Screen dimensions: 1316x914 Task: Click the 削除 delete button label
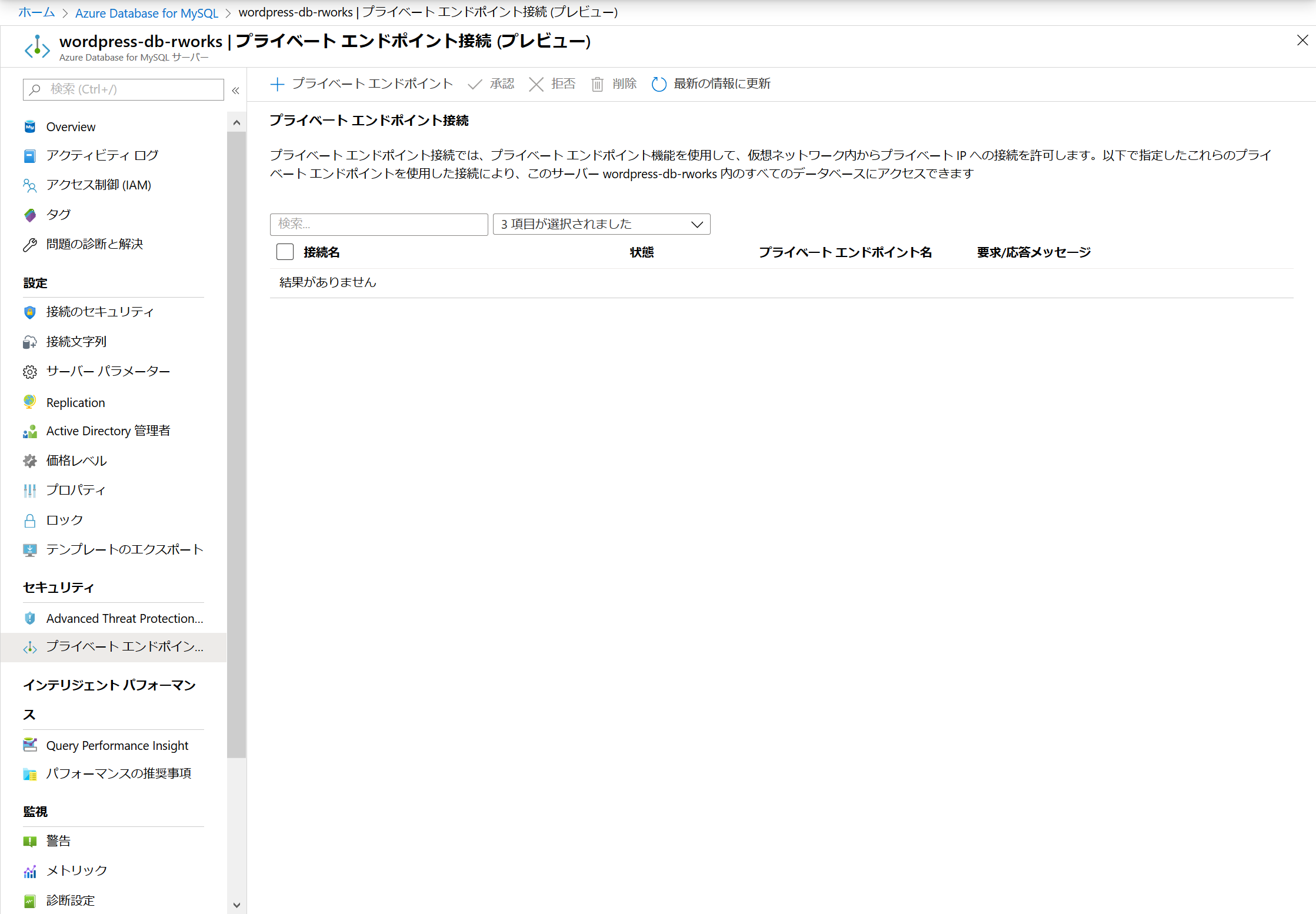click(624, 84)
